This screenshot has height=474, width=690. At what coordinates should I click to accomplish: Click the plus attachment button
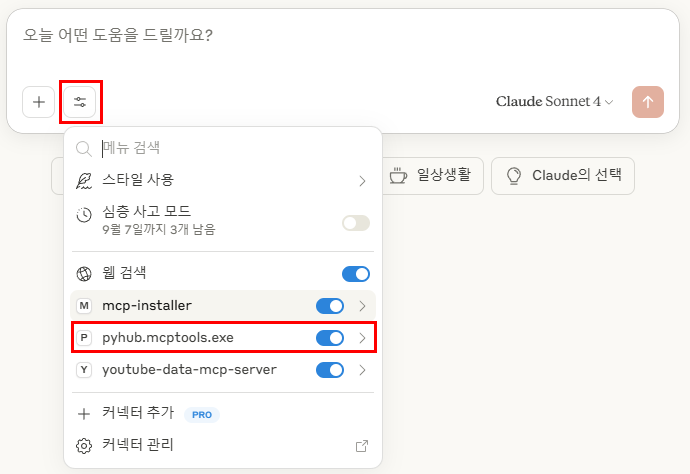(39, 102)
